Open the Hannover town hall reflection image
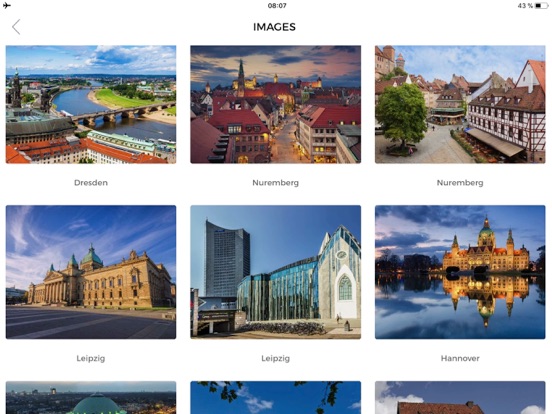Image resolution: width=552 pixels, height=414 pixels. coord(460,272)
